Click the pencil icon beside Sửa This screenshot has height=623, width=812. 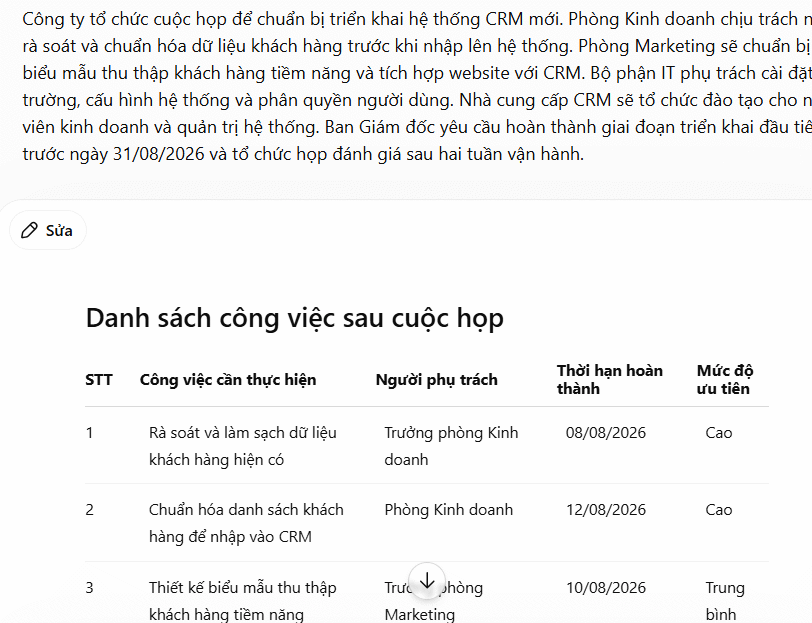[30, 230]
